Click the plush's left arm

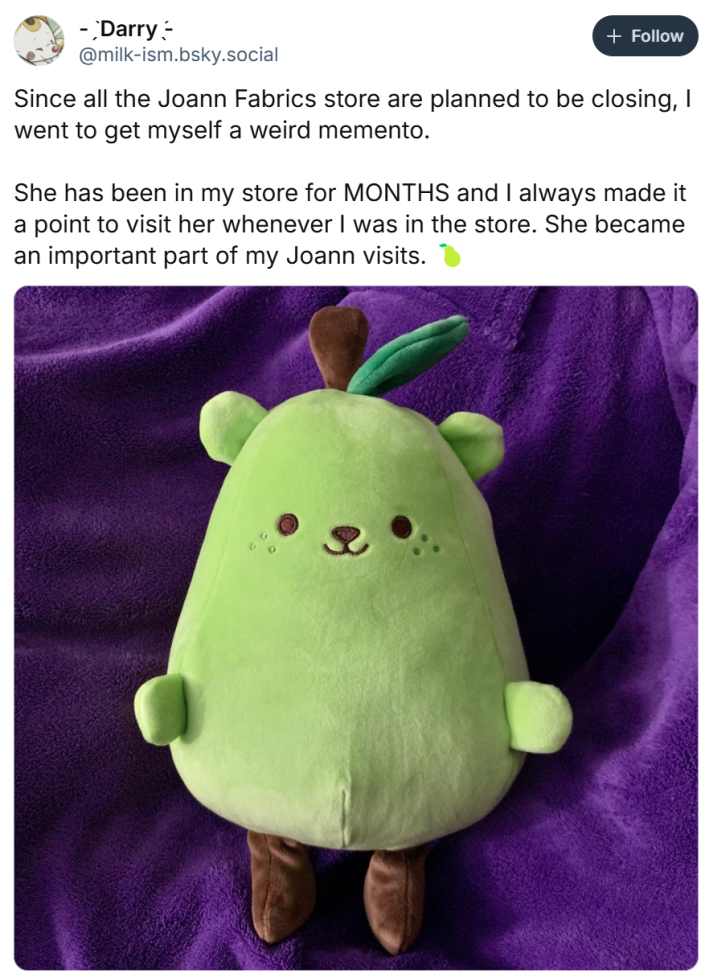[x=160, y=710]
